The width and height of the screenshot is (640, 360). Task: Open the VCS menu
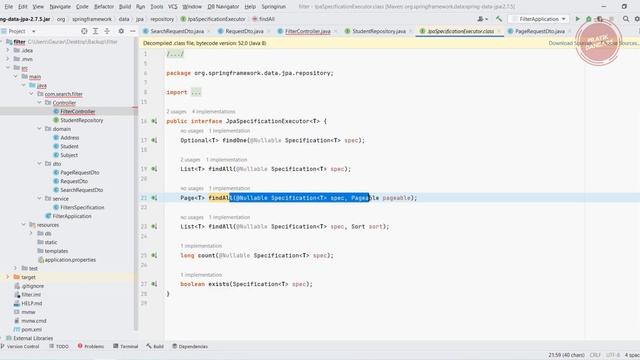point(173,7)
